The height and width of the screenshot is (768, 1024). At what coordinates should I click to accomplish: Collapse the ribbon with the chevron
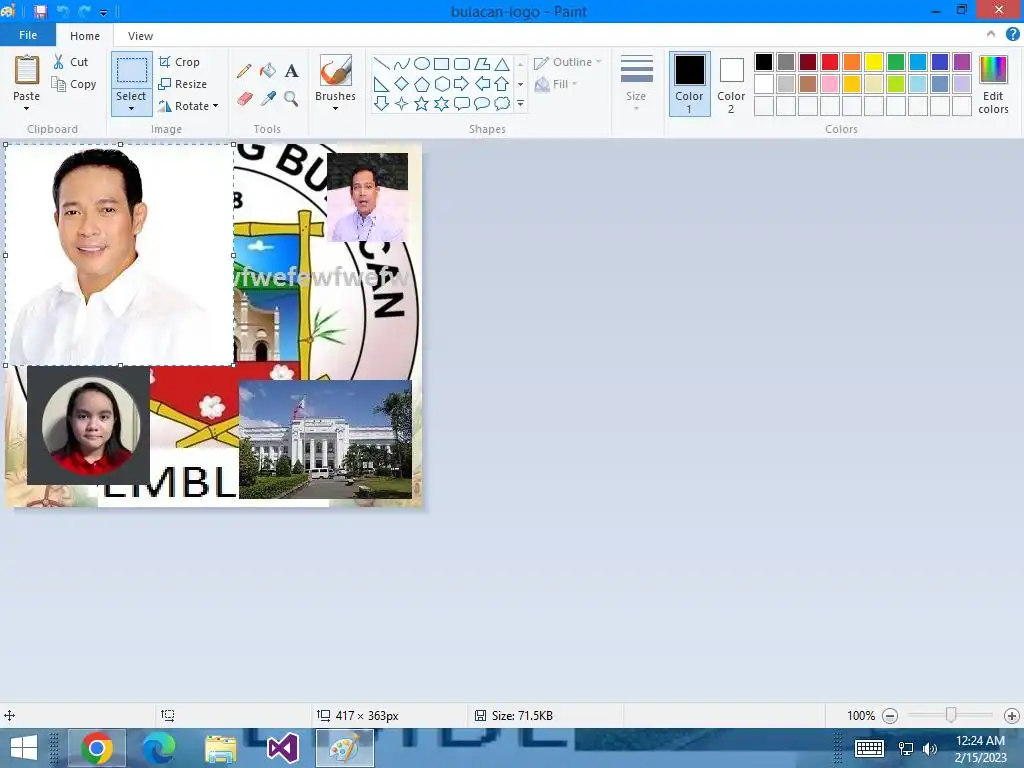pos(991,35)
